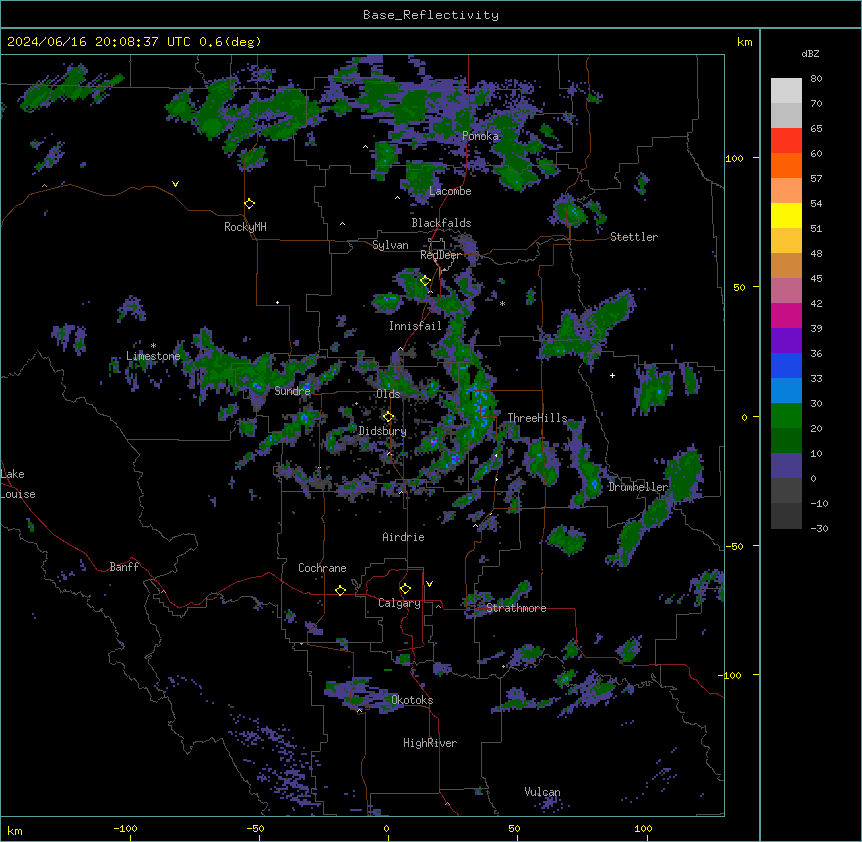
Task: Click the yellow diamond marker below Cochrane
Action: (x=340, y=590)
